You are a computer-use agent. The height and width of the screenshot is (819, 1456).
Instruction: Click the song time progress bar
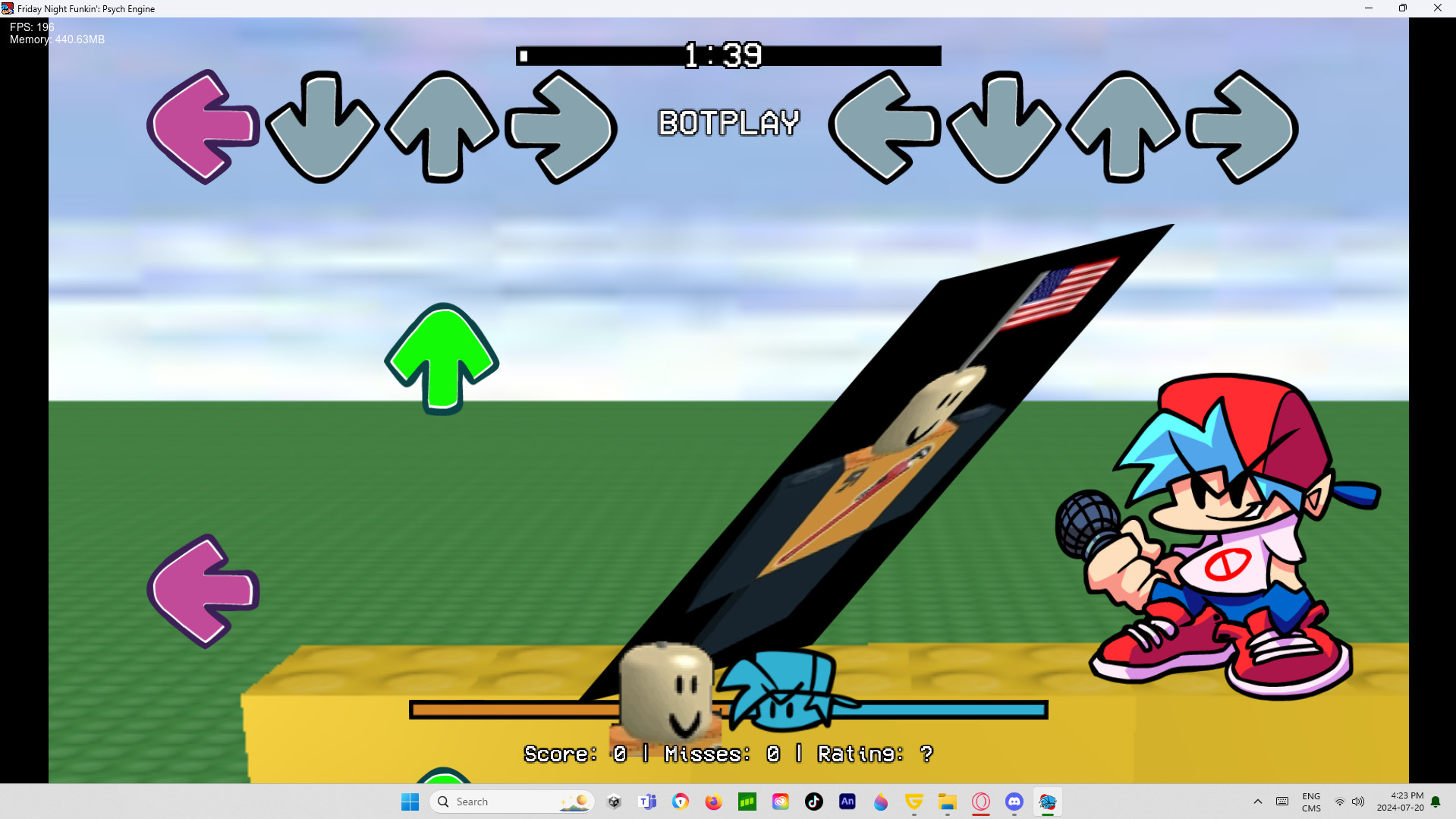pos(728,55)
